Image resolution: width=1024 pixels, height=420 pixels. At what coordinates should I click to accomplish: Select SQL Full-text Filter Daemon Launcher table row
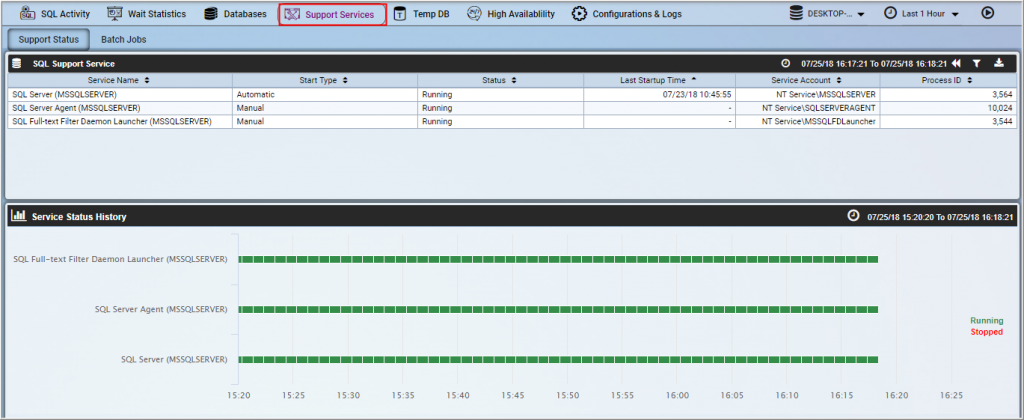512,121
